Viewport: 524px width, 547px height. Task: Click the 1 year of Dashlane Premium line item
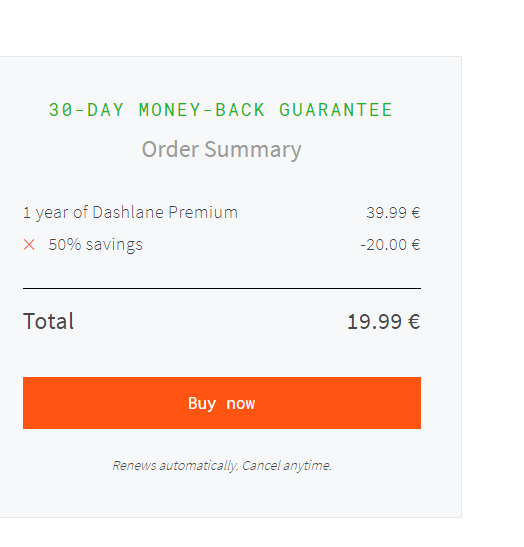pyautogui.click(x=130, y=212)
